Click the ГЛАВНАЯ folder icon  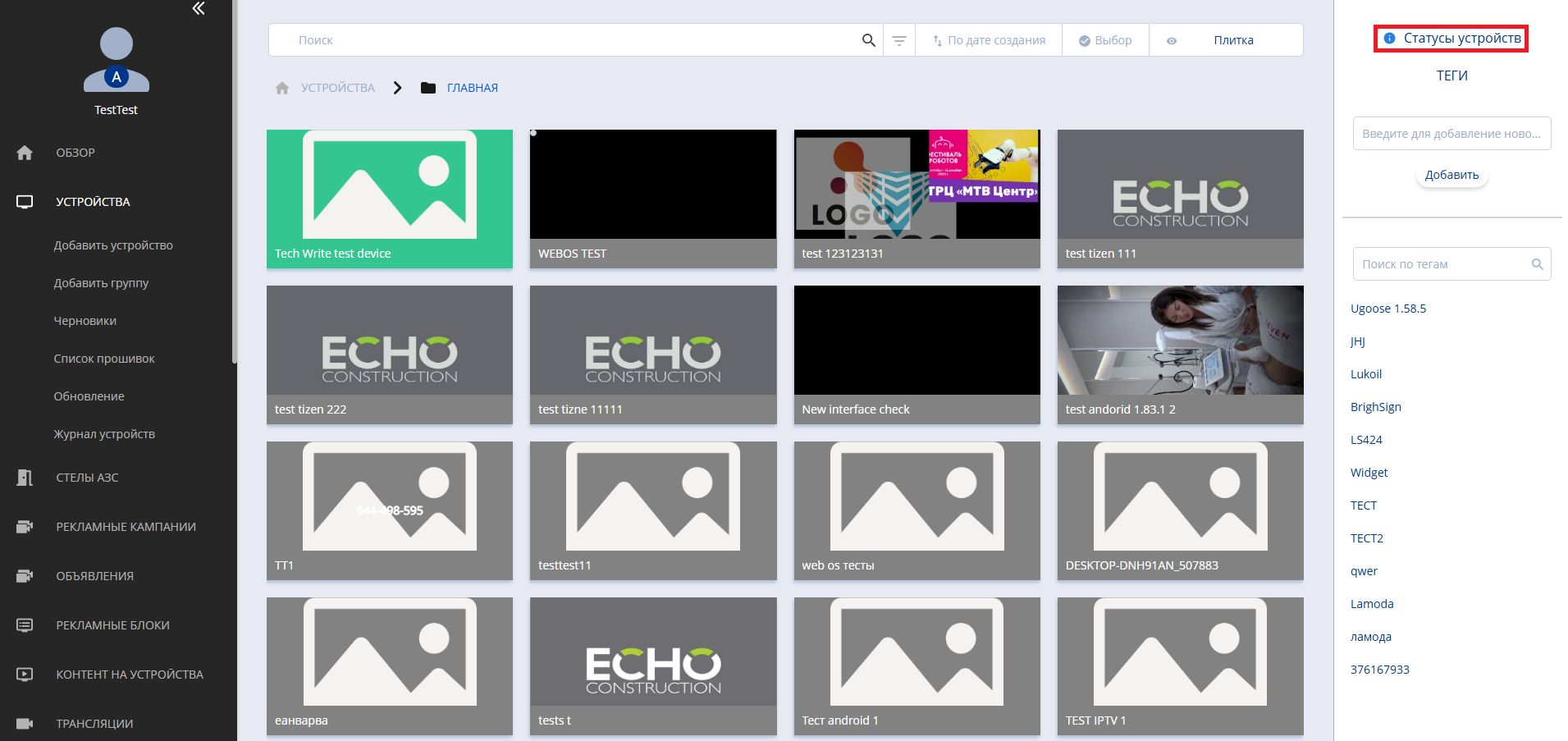pos(427,88)
